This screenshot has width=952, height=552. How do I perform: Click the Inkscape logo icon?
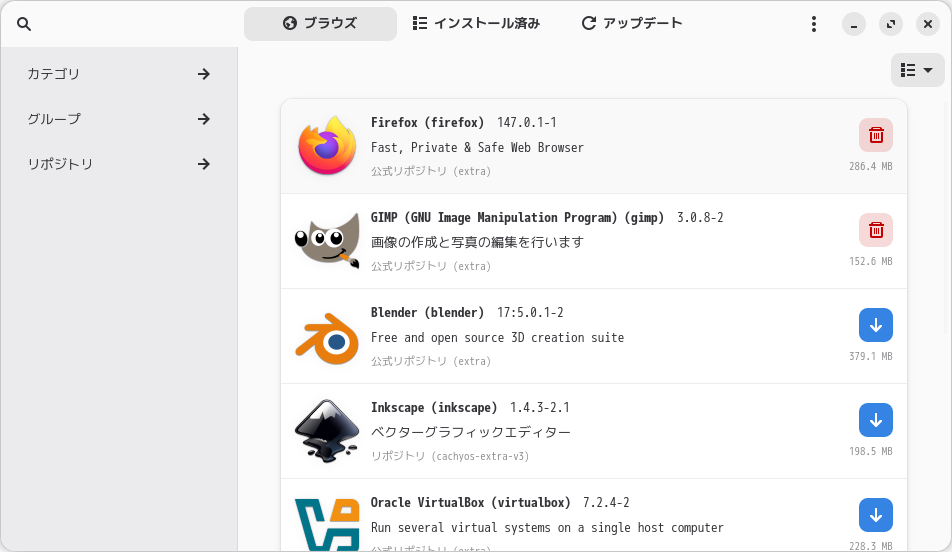click(x=327, y=431)
